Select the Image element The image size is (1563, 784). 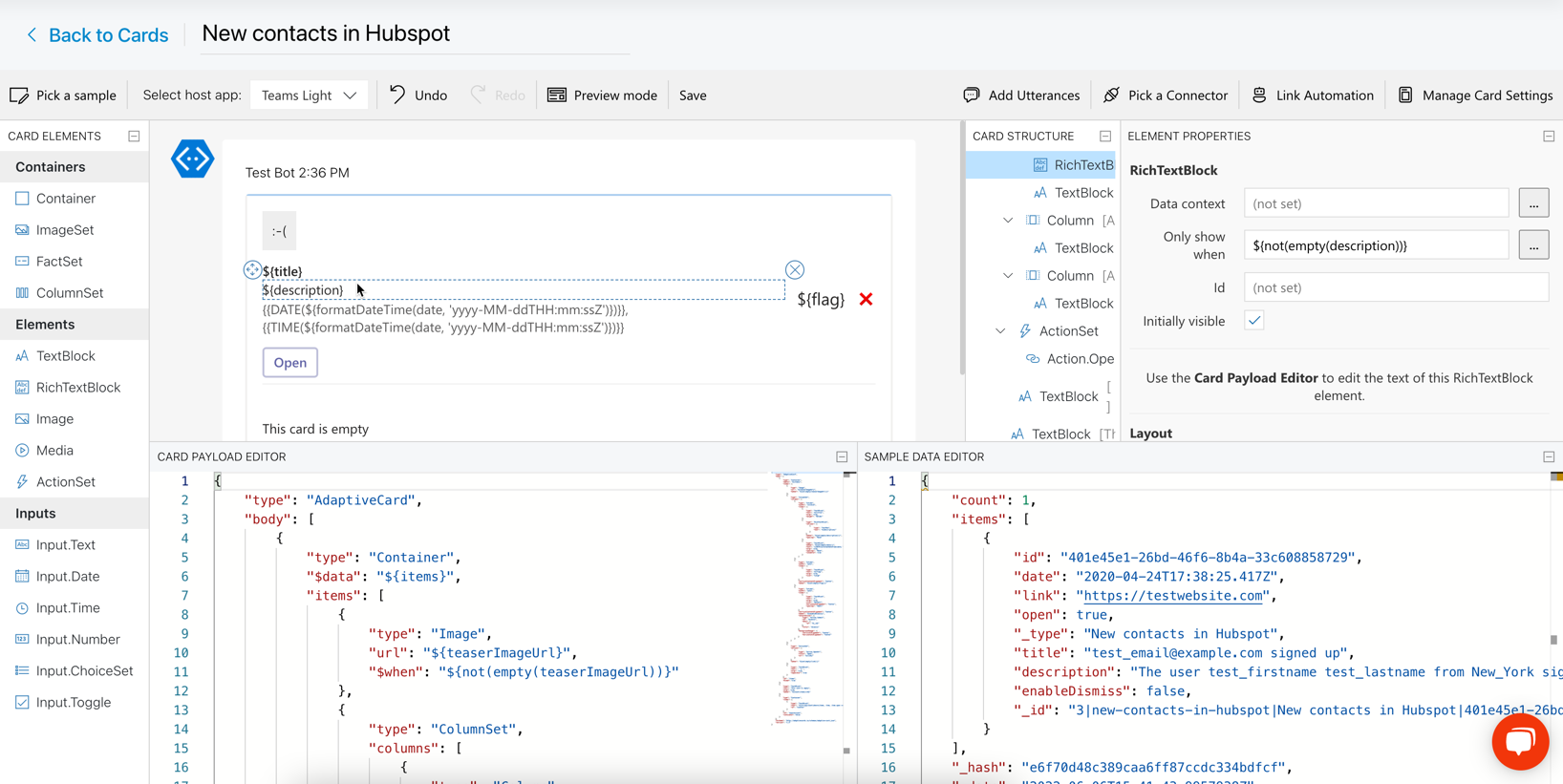click(x=75, y=418)
